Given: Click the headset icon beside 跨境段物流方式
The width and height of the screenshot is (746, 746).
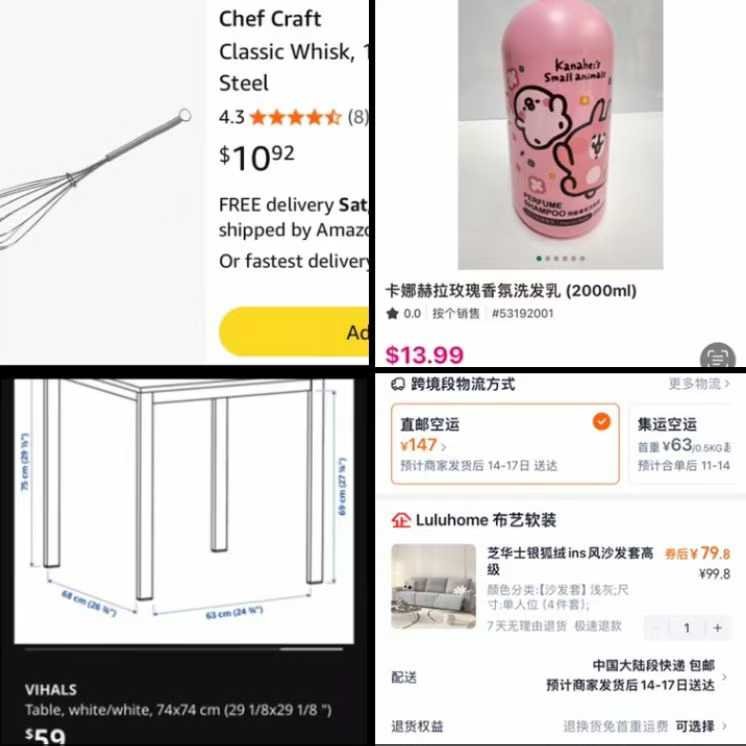Looking at the screenshot, I should [398, 384].
